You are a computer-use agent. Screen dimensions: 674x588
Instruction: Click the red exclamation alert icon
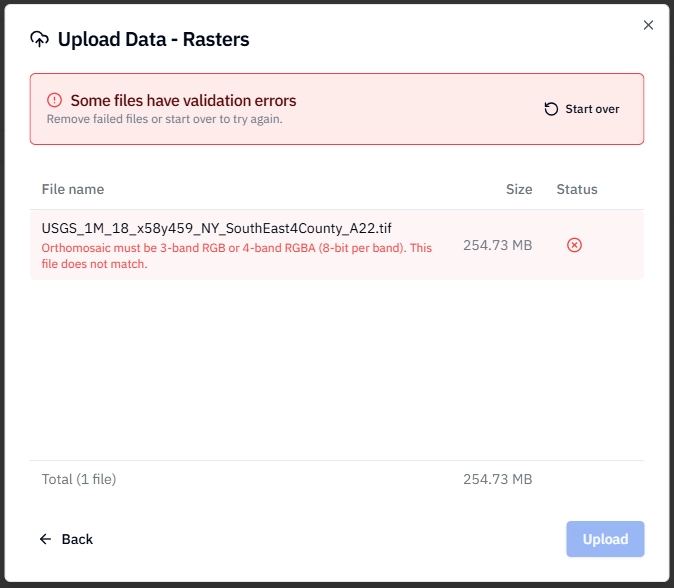(55, 100)
